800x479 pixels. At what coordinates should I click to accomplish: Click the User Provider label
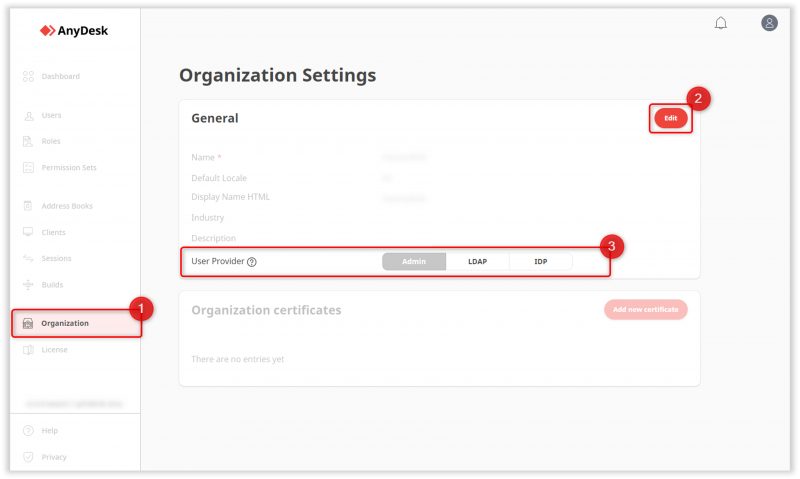click(x=218, y=261)
